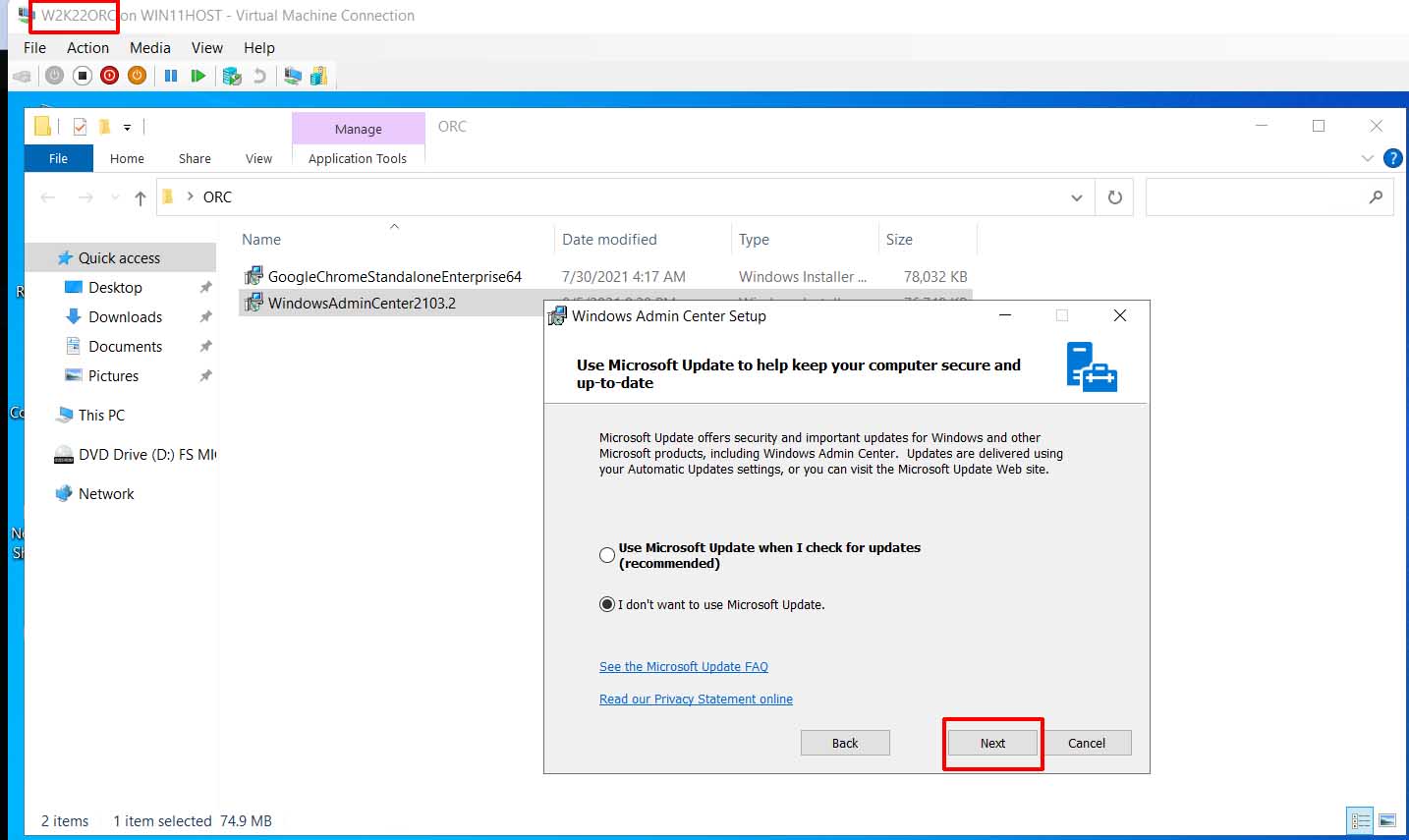This screenshot has height=840, width=1409.
Task: Click the Forward arrow in Explorer navigation
Action: [85, 197]
